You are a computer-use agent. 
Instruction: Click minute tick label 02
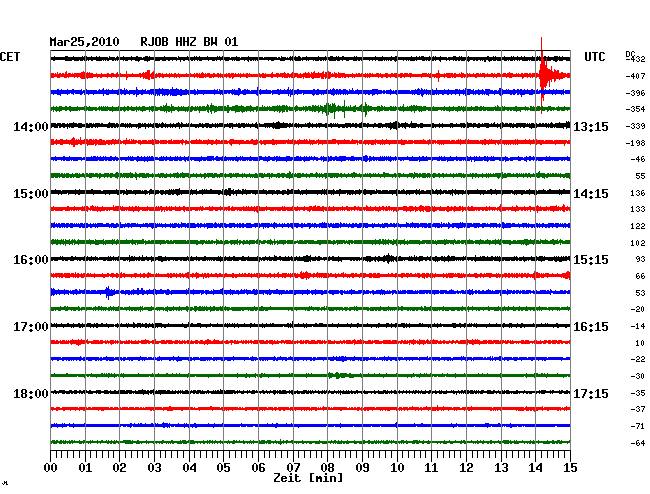119,468
